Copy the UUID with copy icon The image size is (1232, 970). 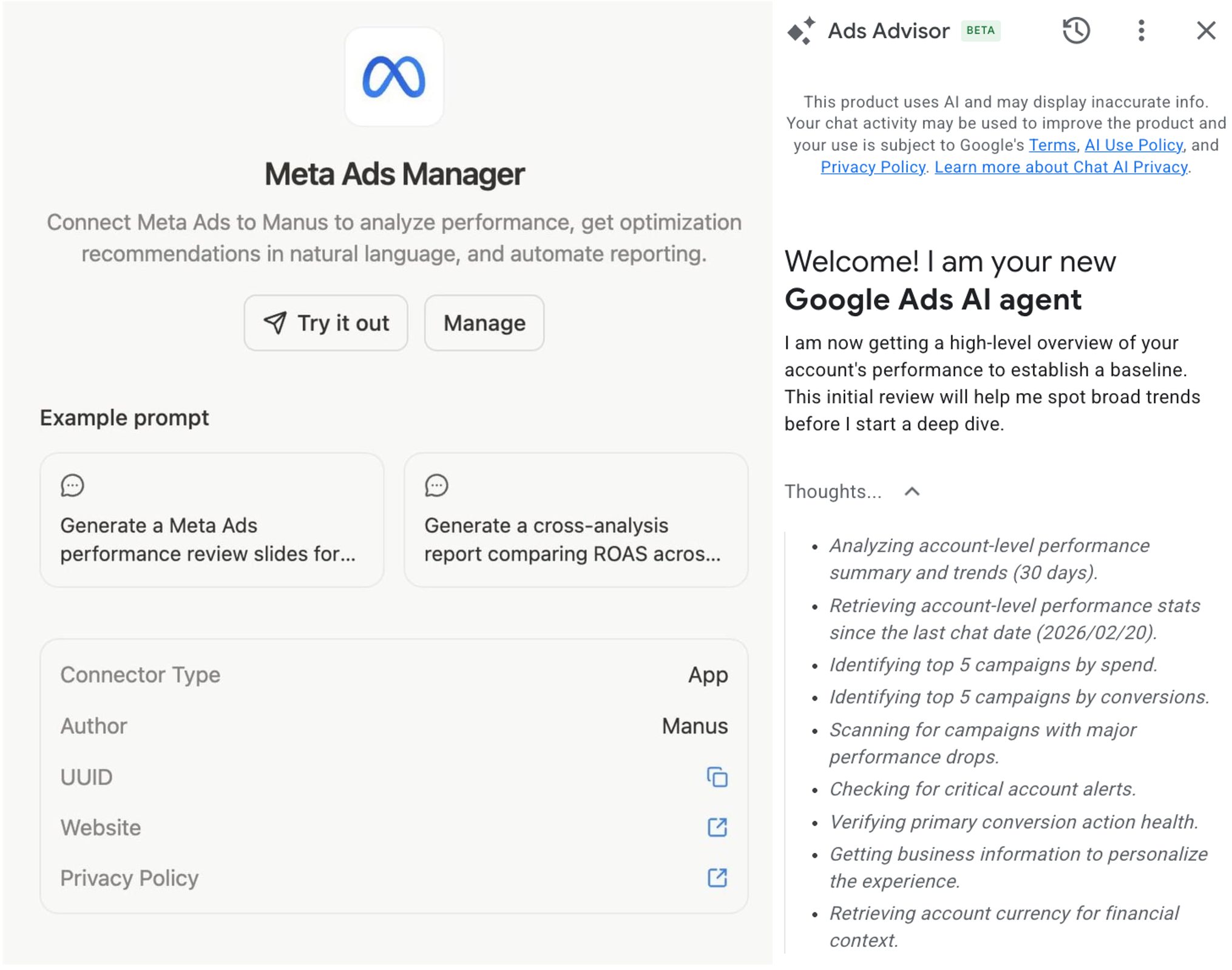tap(717, 777)
